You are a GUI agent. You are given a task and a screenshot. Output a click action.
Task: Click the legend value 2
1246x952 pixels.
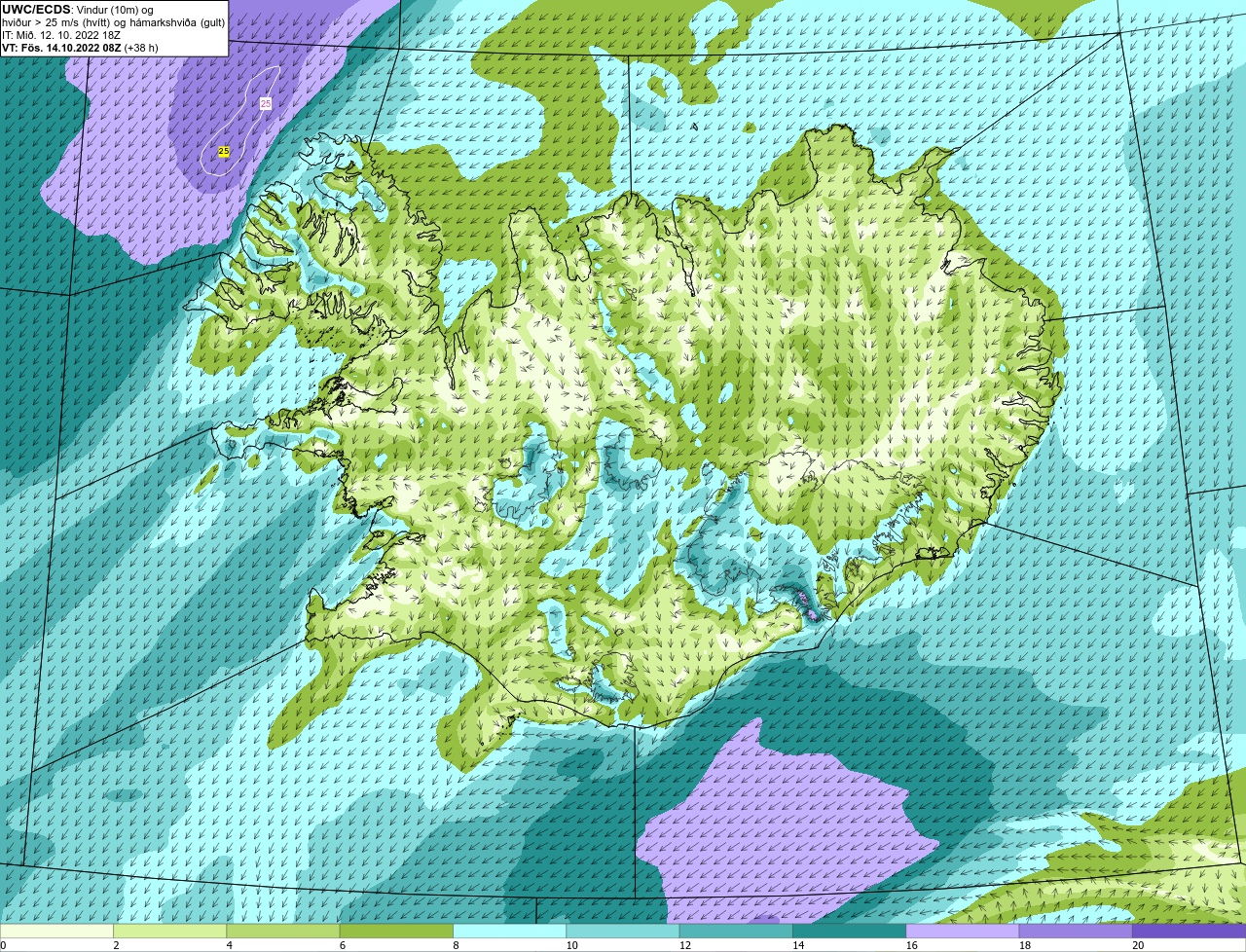click(116, 945)
